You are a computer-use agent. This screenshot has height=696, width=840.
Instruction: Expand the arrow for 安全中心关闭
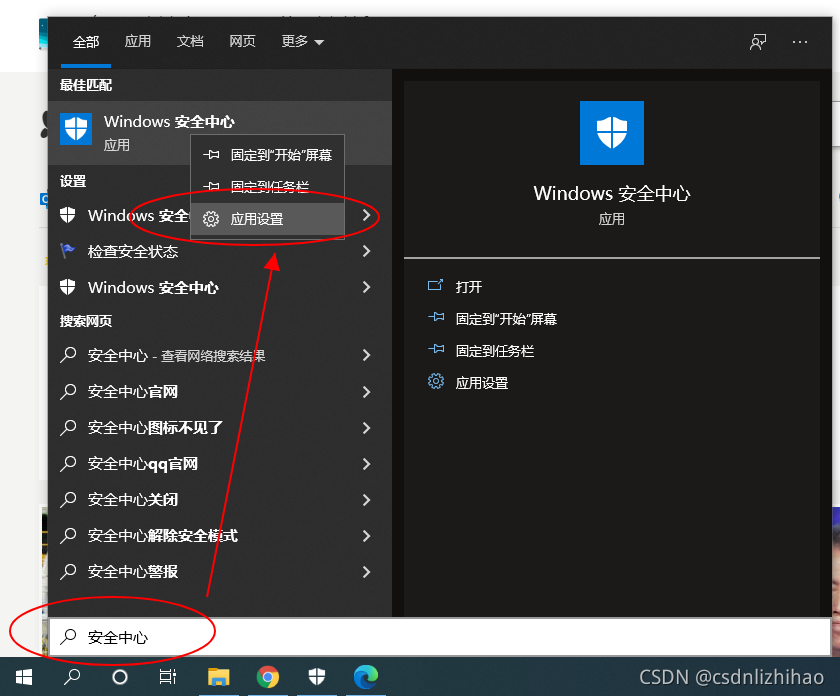[366, 499]
